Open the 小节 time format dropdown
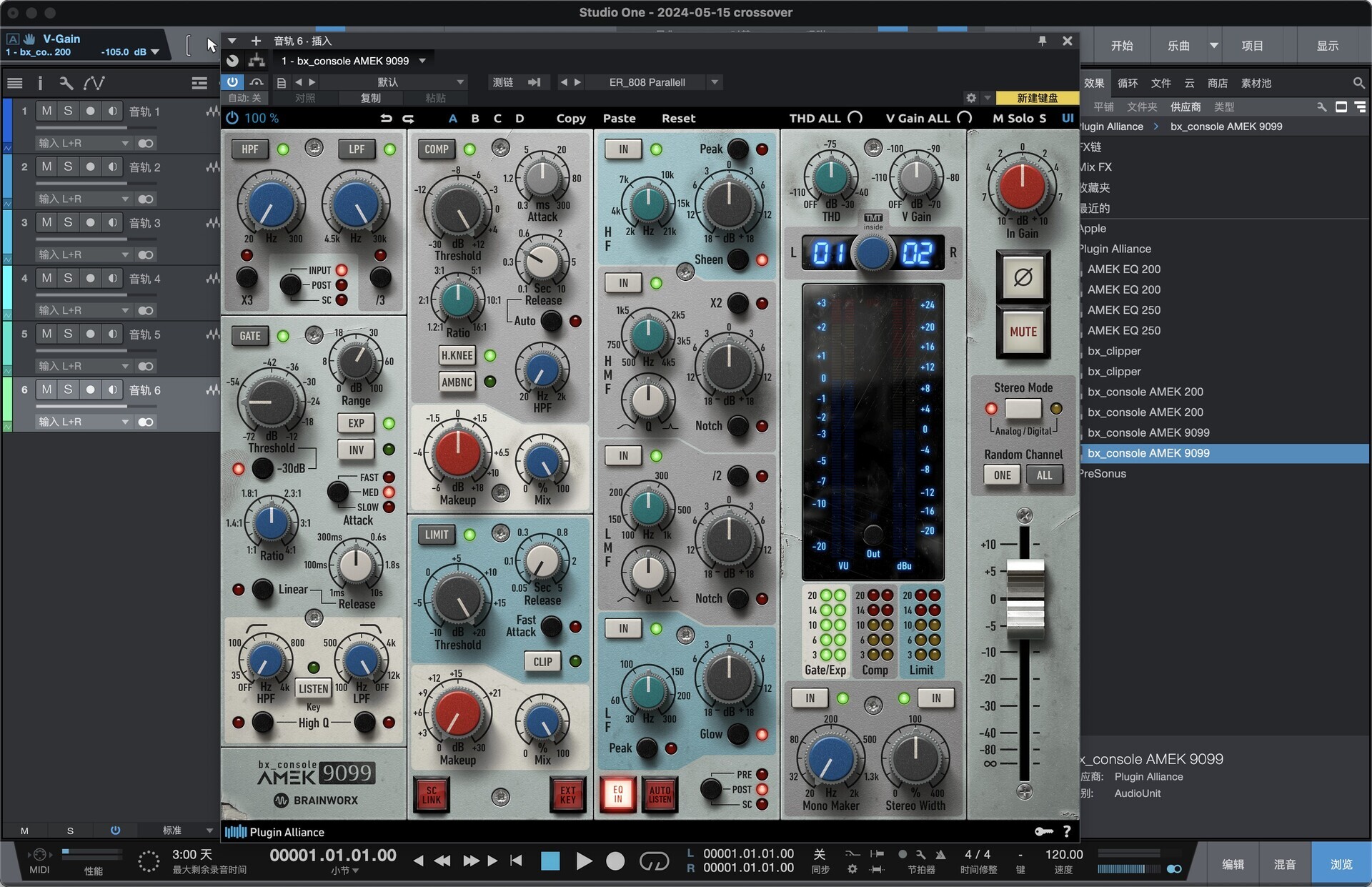Screen dimensions: 1372x887 (344, 871)
